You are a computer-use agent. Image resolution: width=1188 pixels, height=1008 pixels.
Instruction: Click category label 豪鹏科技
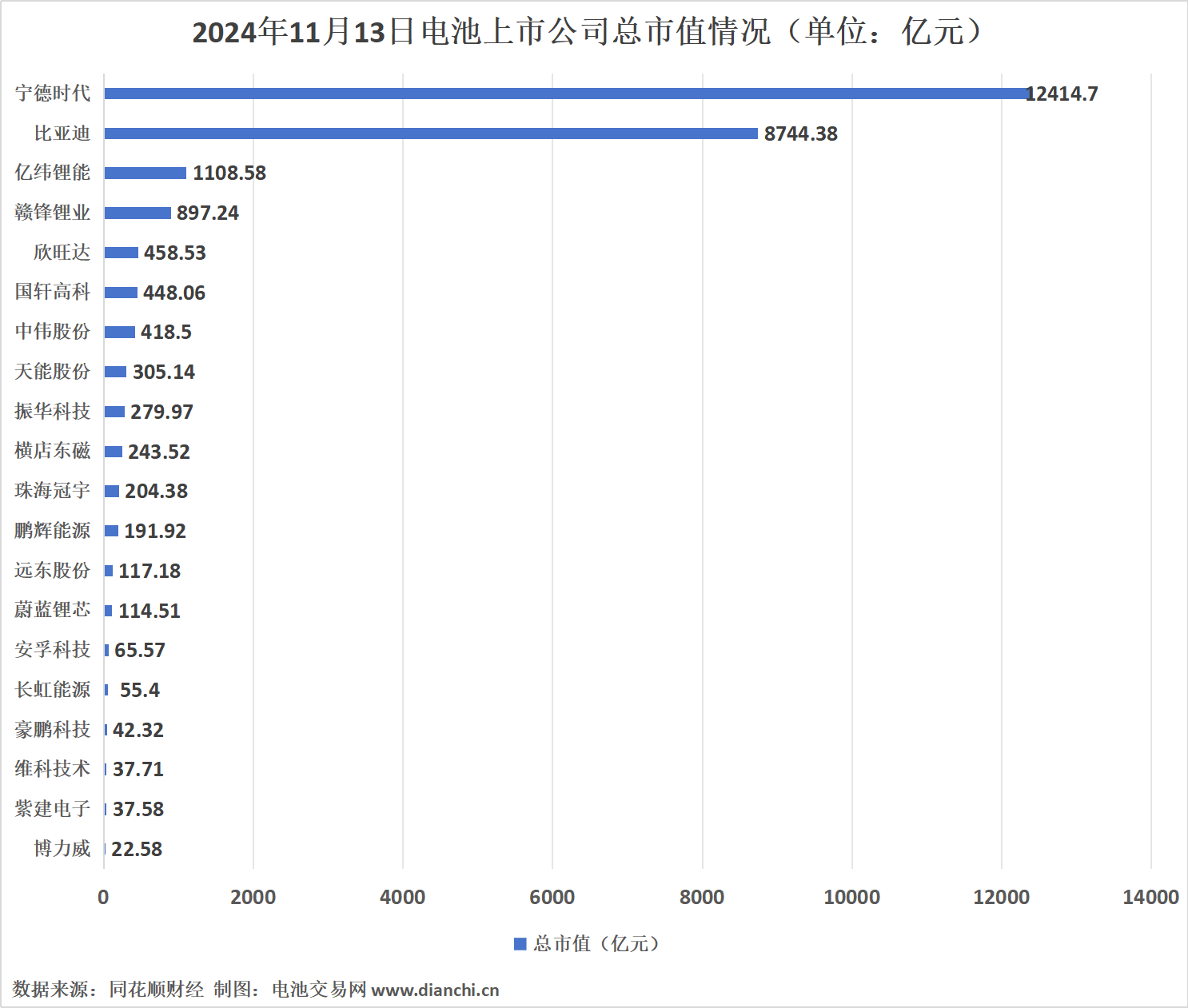[x=53, y=729]
